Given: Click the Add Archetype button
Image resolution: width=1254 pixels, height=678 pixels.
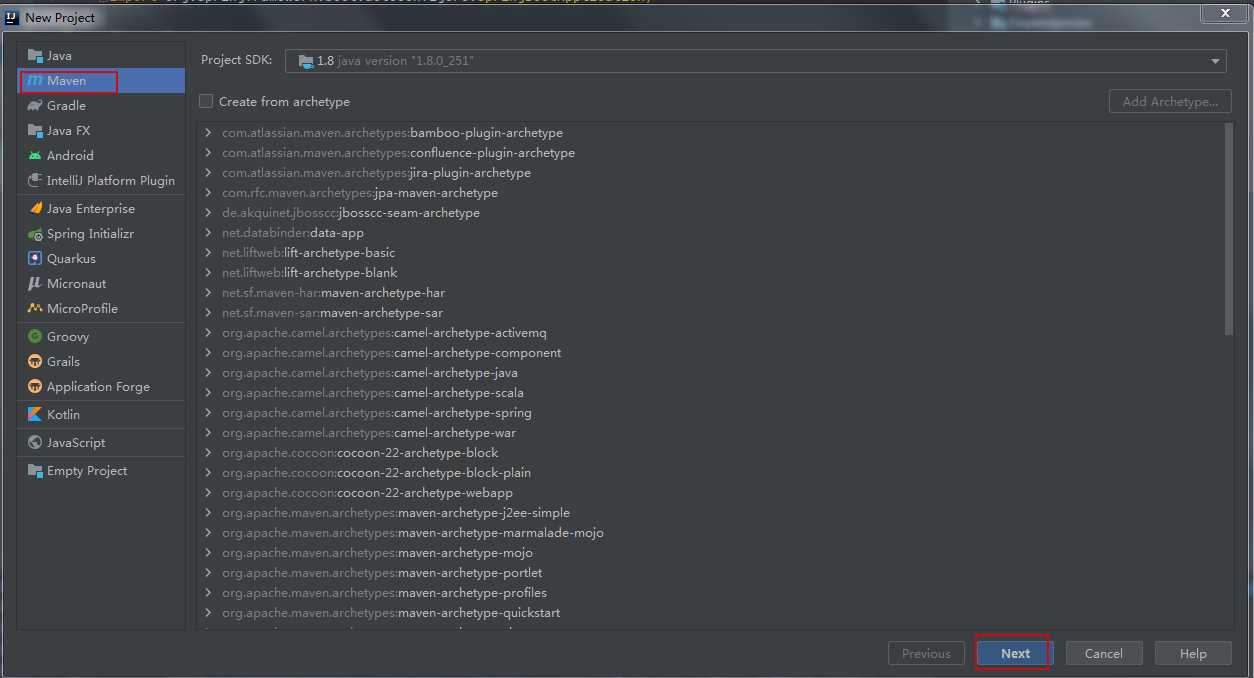Looking at the screenshot, I should (1170, 101).
